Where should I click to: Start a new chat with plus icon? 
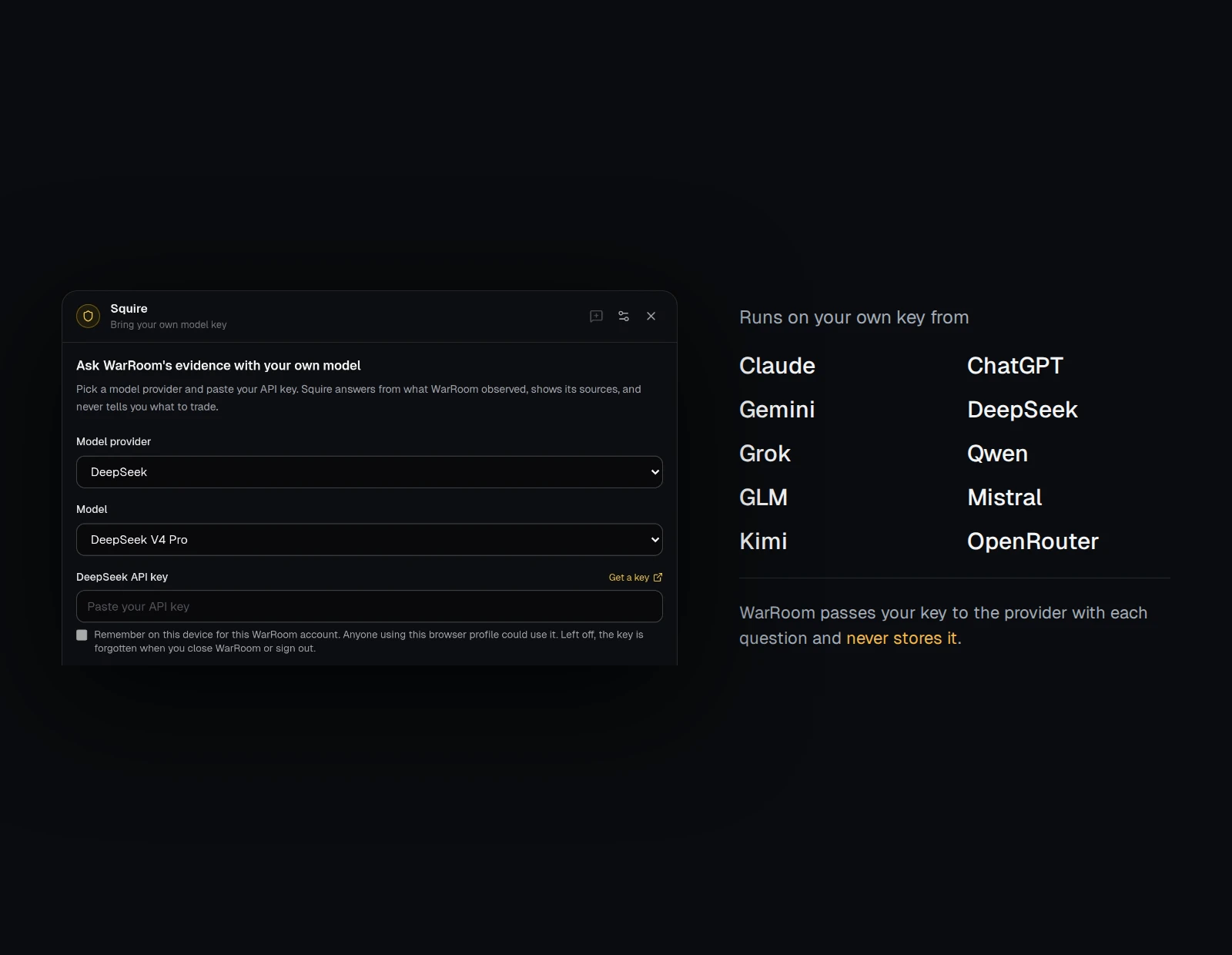596,316
